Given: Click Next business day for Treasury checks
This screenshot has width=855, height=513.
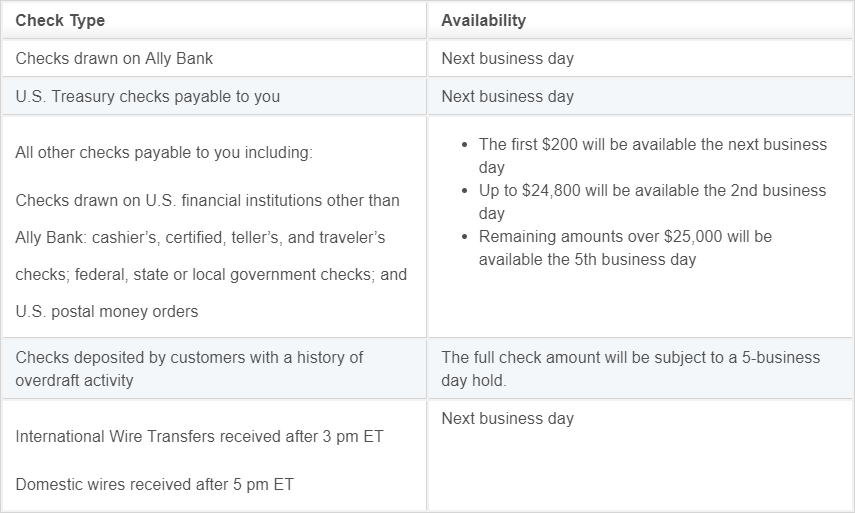Looking at the screenshot, I should point(507,96).
